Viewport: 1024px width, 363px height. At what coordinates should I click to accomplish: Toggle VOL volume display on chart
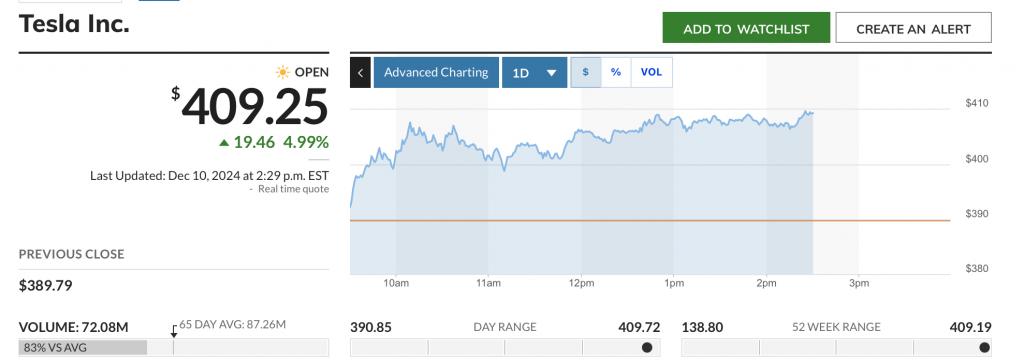click(651, 72)
